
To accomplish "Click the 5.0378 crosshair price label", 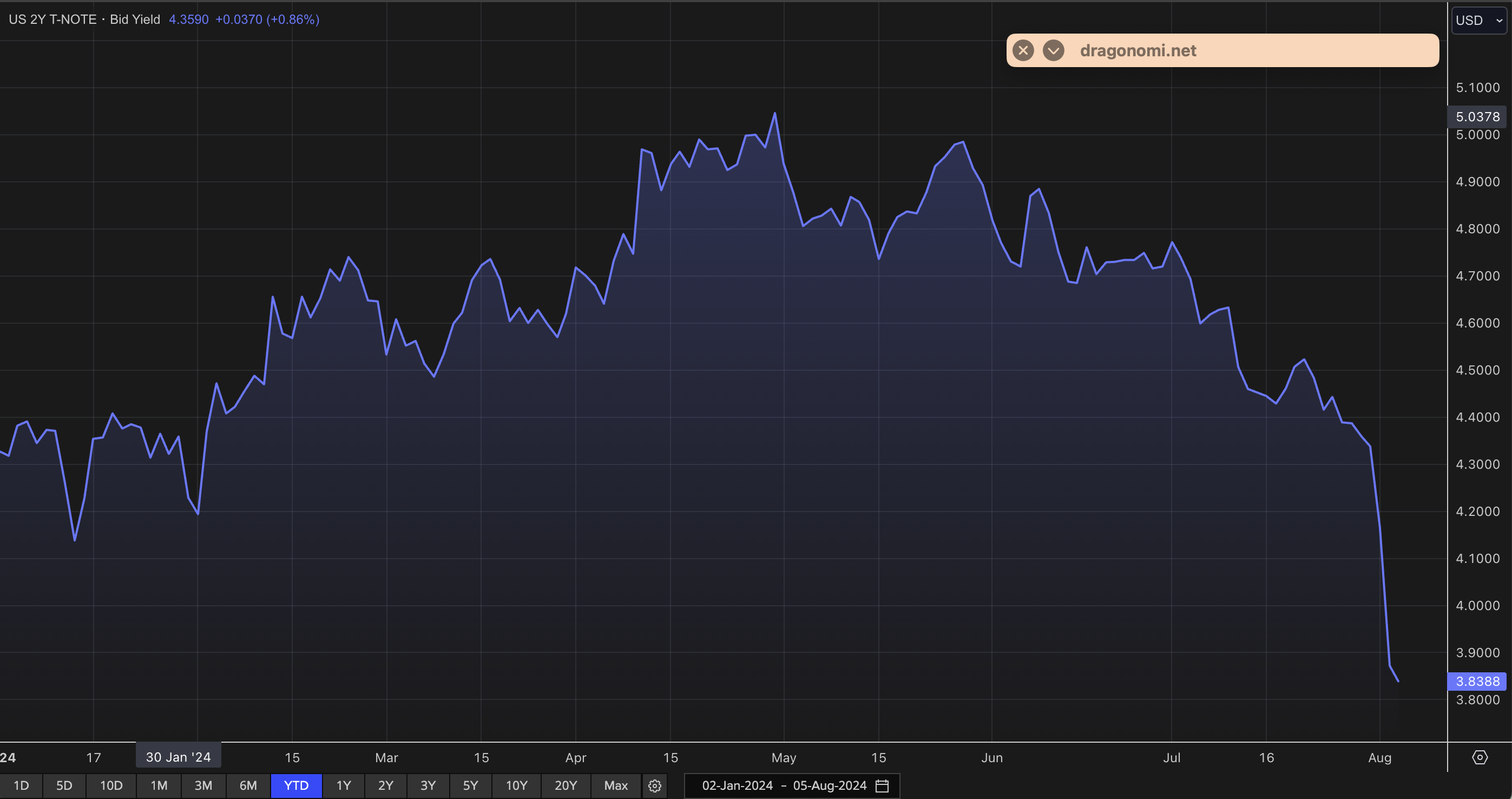I will tap(1477, 117).
